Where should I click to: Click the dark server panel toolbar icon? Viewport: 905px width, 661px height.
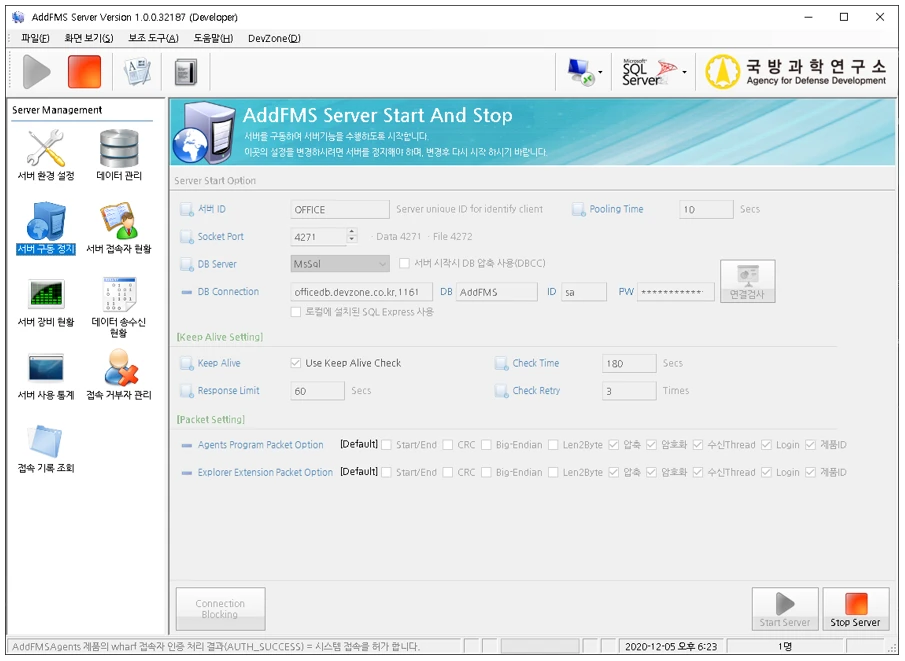pyautogui.click(x=185, y=72)
